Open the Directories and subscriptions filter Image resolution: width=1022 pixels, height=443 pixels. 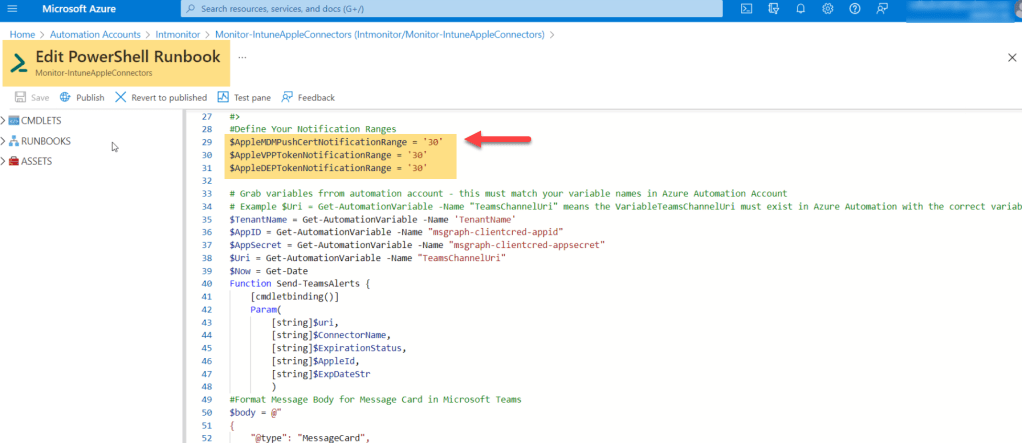coord(773,9)
